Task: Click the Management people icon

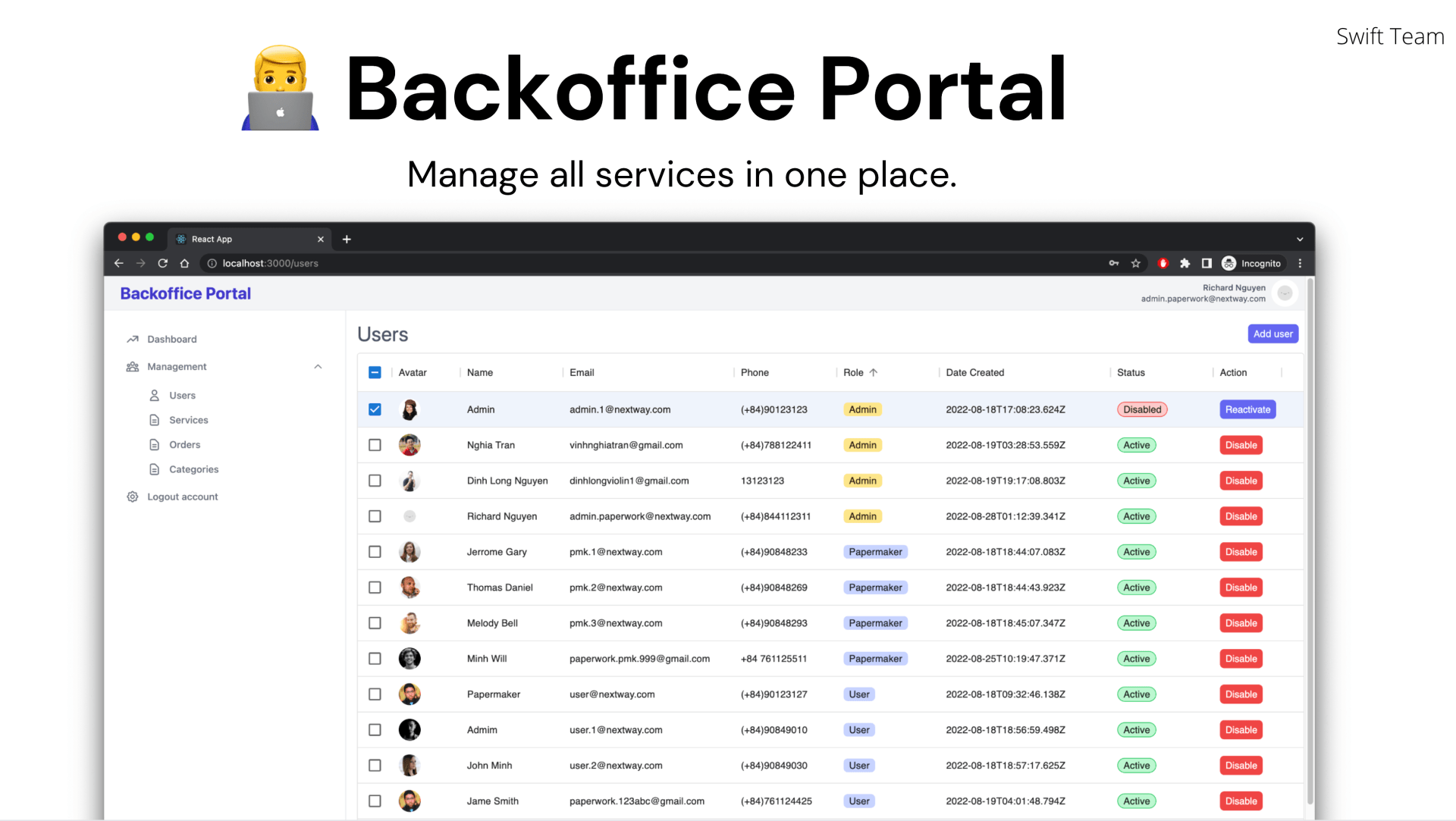Action: pyautogui.click(x=133, y=367)
